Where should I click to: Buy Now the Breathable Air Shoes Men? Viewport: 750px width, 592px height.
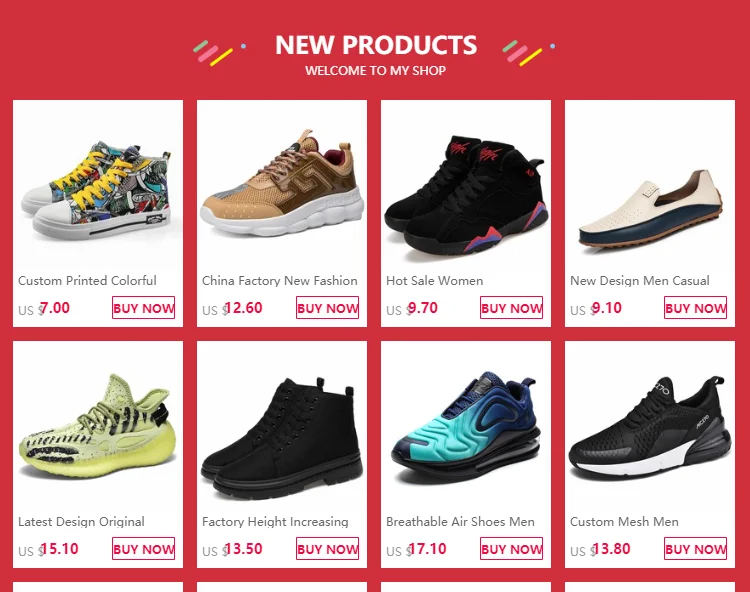point(511,548)
